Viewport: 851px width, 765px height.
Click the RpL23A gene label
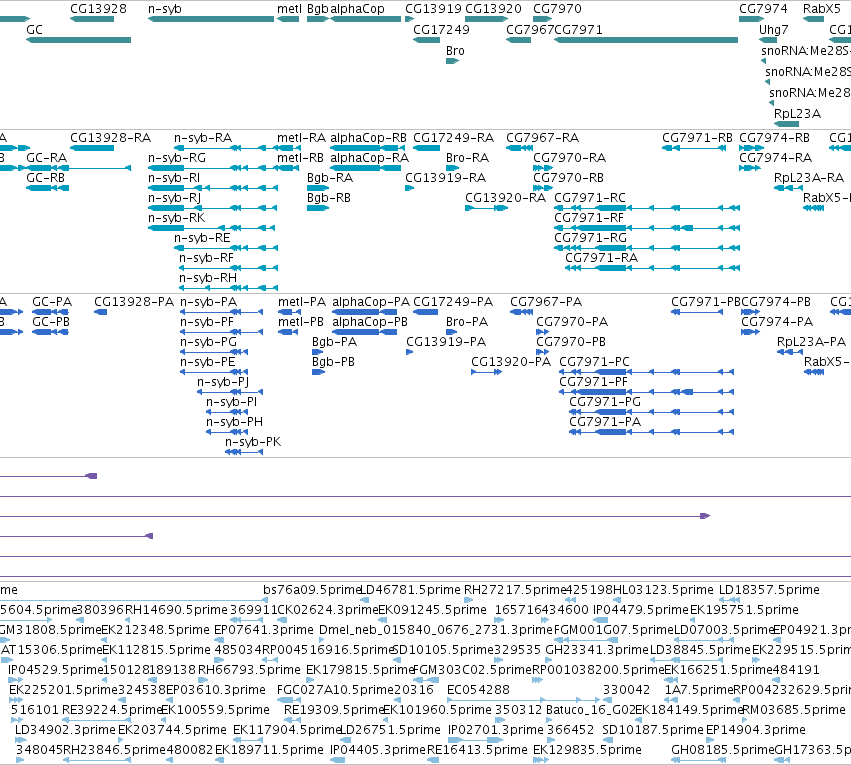click(x=797, y=114)
